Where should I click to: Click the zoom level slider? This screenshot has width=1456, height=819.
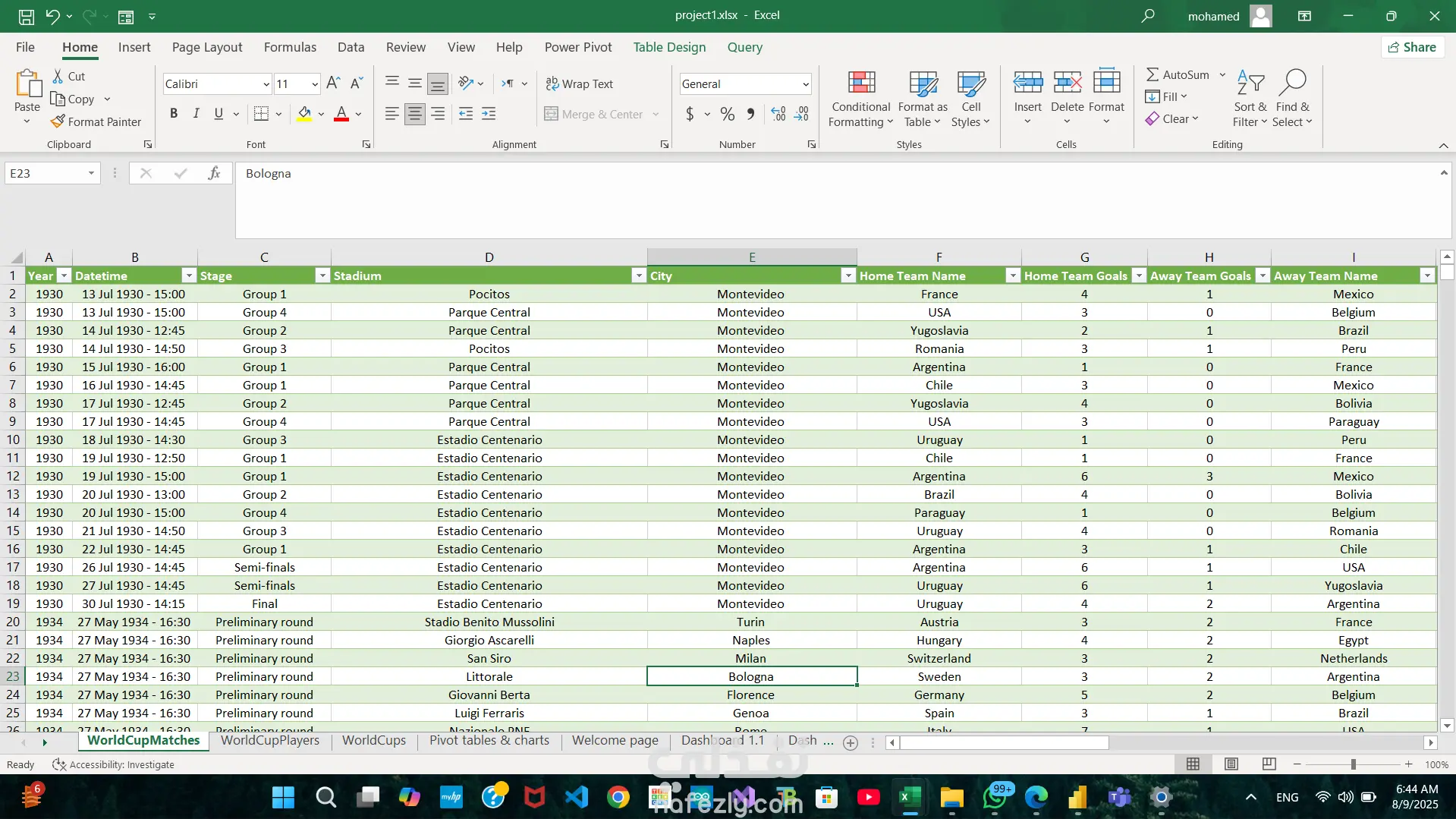1353,764
